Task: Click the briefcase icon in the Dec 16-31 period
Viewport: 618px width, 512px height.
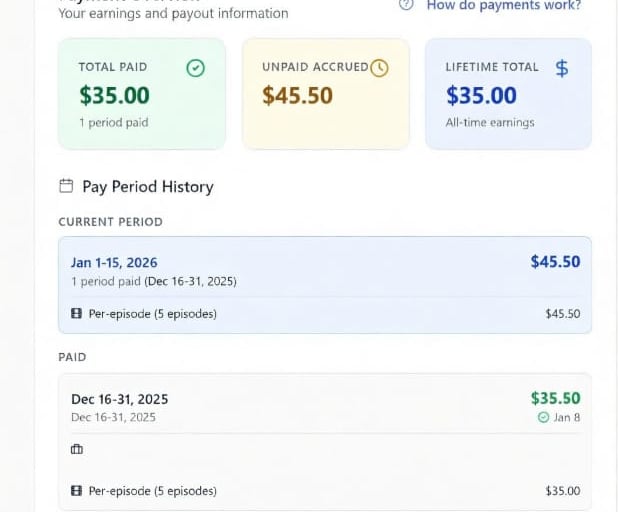Action: [x=76, y=450]
